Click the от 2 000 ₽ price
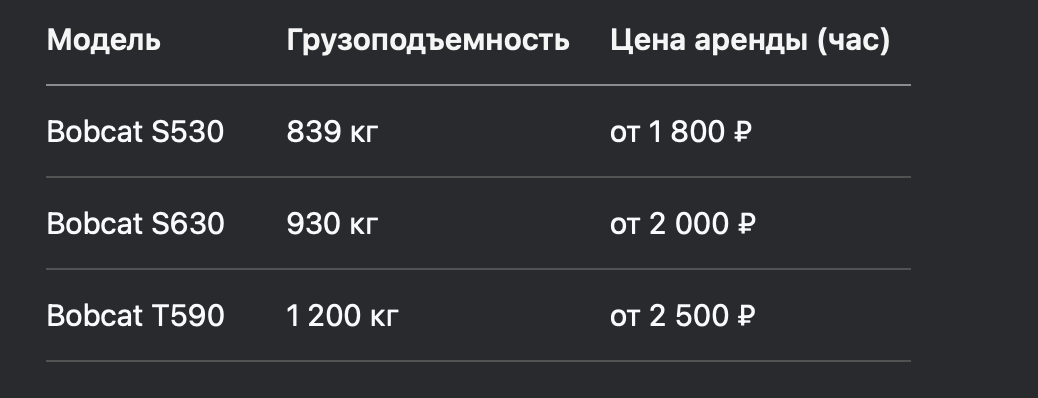 [x=683, y=224]
